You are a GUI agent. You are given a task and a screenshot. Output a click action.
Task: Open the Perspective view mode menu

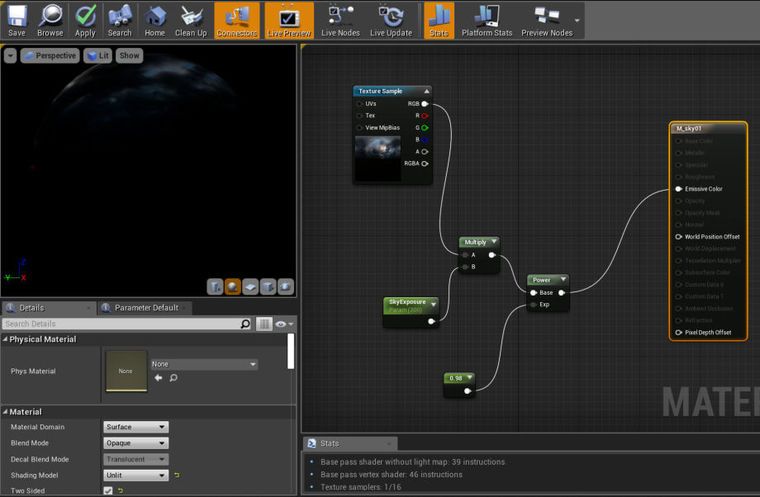[49, 56]
